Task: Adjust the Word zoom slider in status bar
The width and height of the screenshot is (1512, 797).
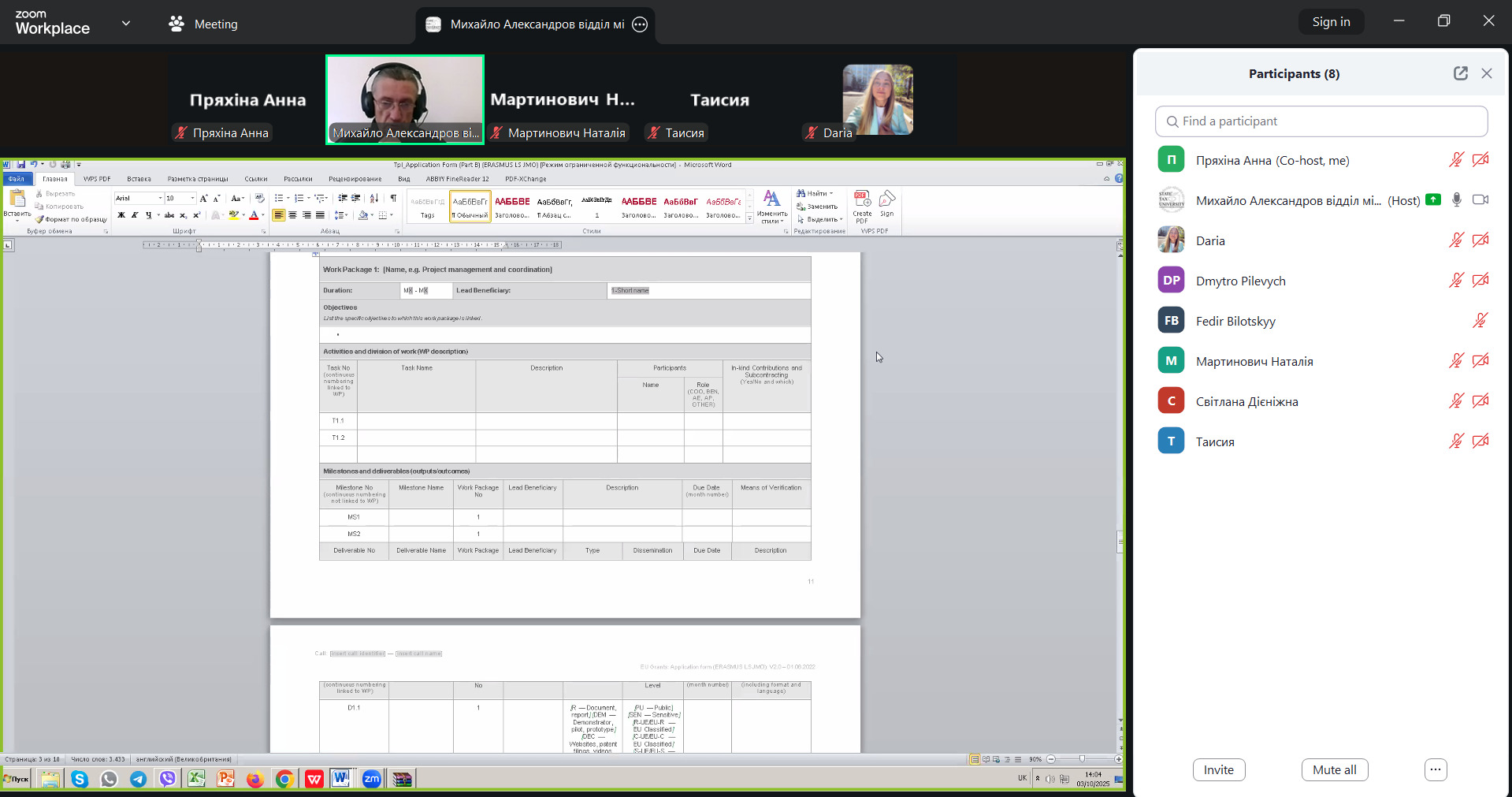Action: click(1082, 759)
